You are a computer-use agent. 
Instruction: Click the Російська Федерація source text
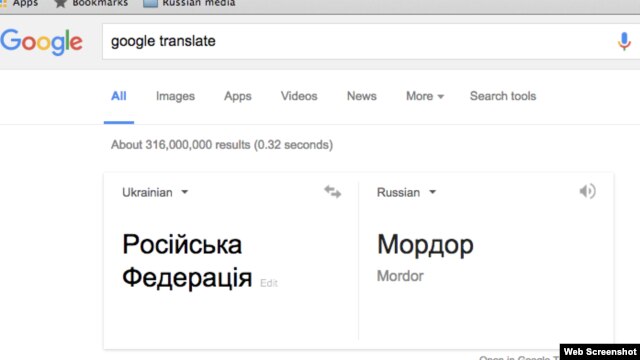click(x=187, y=261)
